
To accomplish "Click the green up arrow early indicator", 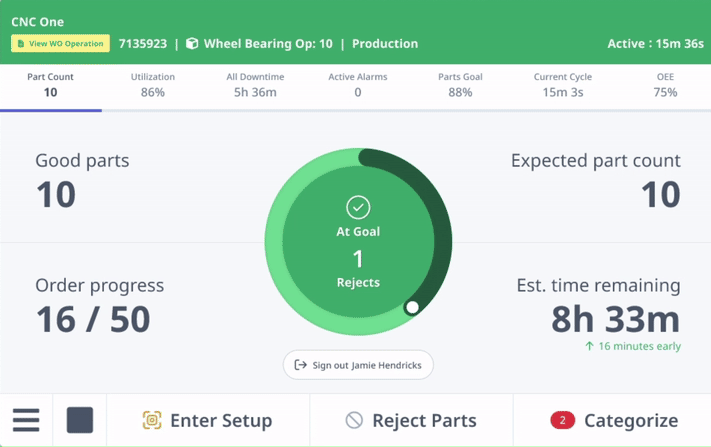I will (589, 346).
